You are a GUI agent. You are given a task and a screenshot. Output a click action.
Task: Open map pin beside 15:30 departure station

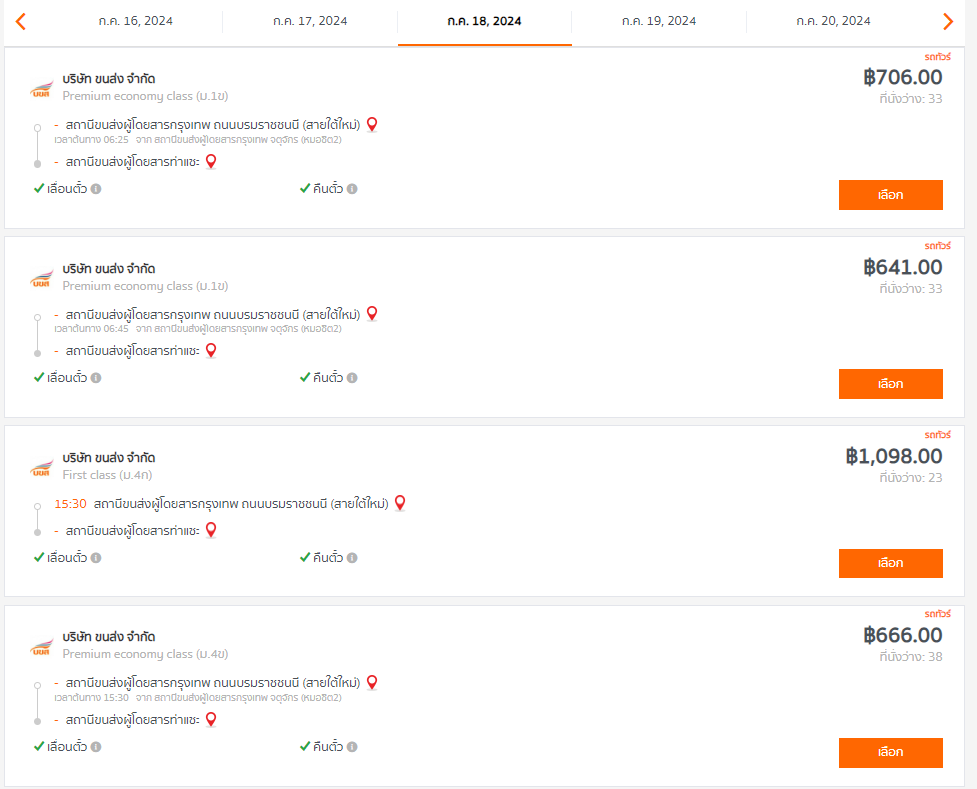tap(400, 503)
